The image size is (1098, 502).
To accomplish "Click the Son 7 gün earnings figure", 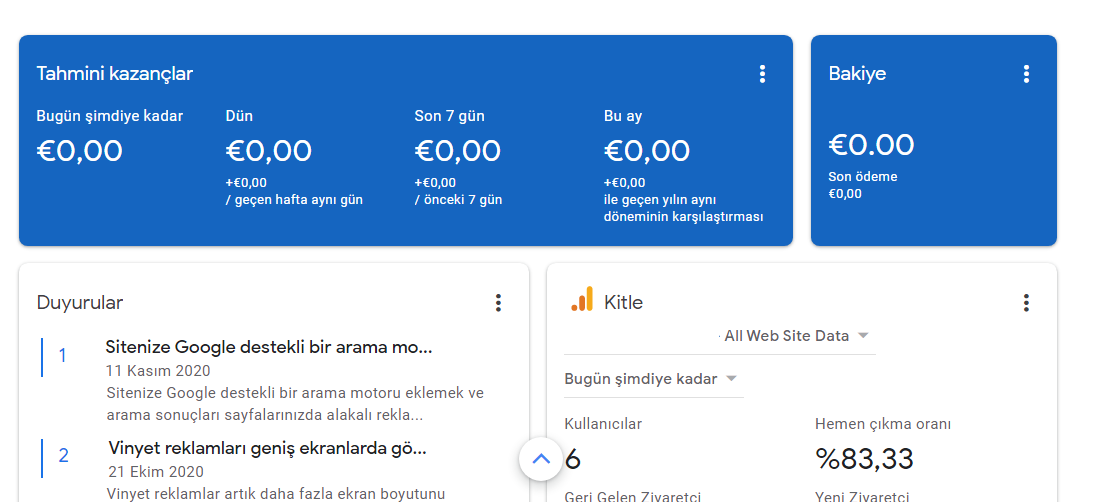I will click(457, 151).
